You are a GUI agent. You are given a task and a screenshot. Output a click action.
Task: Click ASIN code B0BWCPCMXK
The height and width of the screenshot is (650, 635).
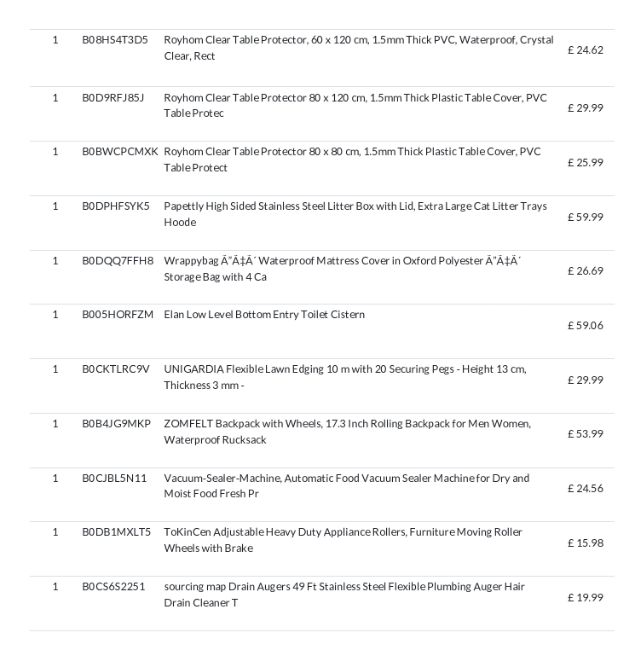pos(120,152)
